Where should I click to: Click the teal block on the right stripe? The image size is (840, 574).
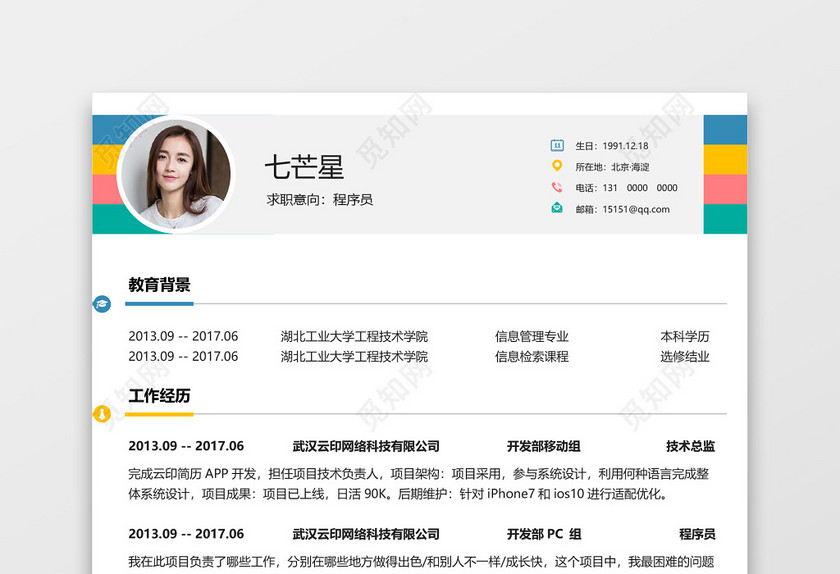coord(725,219)
